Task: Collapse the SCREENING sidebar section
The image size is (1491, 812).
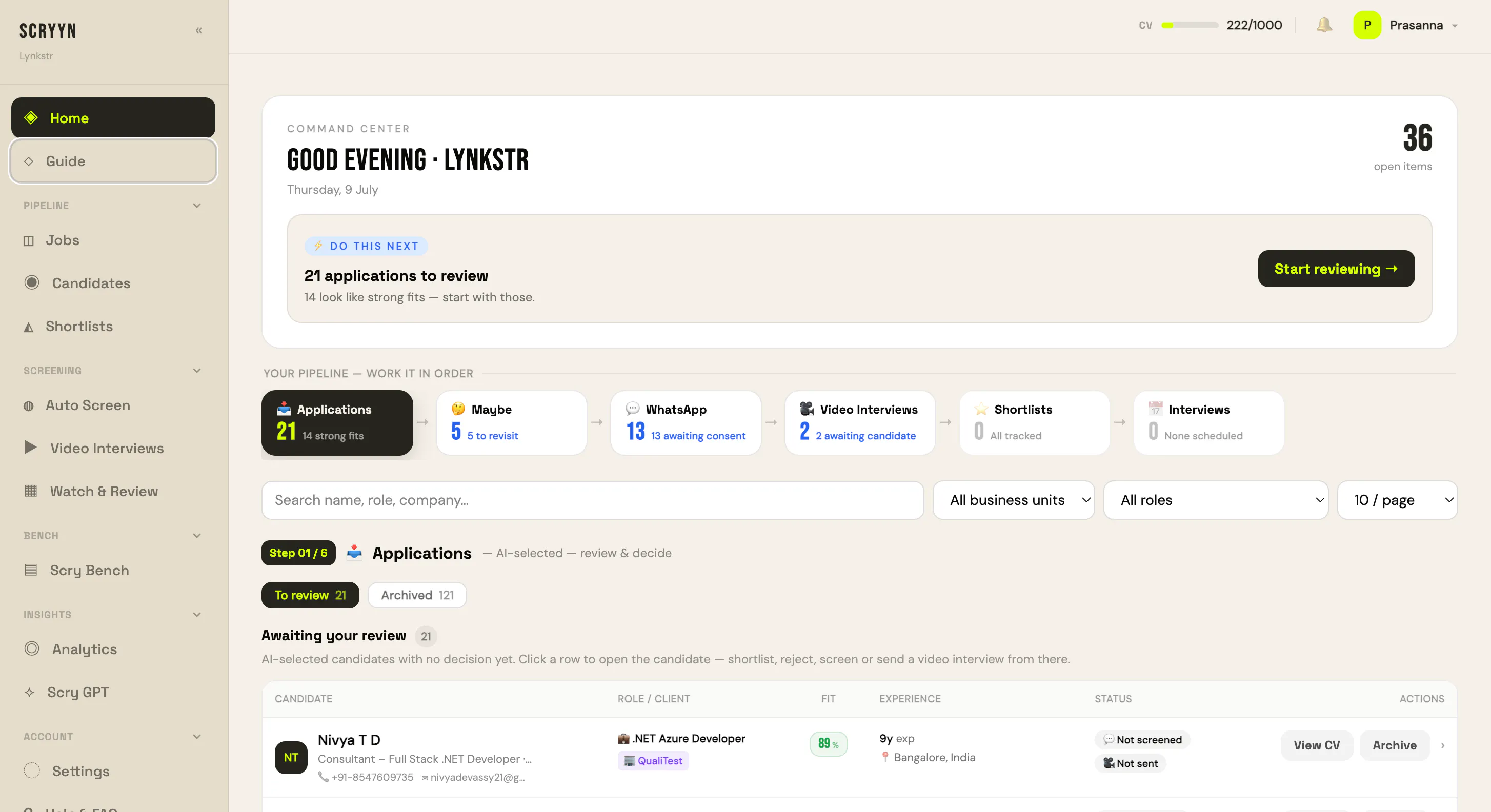Action: tap(197, 371)
